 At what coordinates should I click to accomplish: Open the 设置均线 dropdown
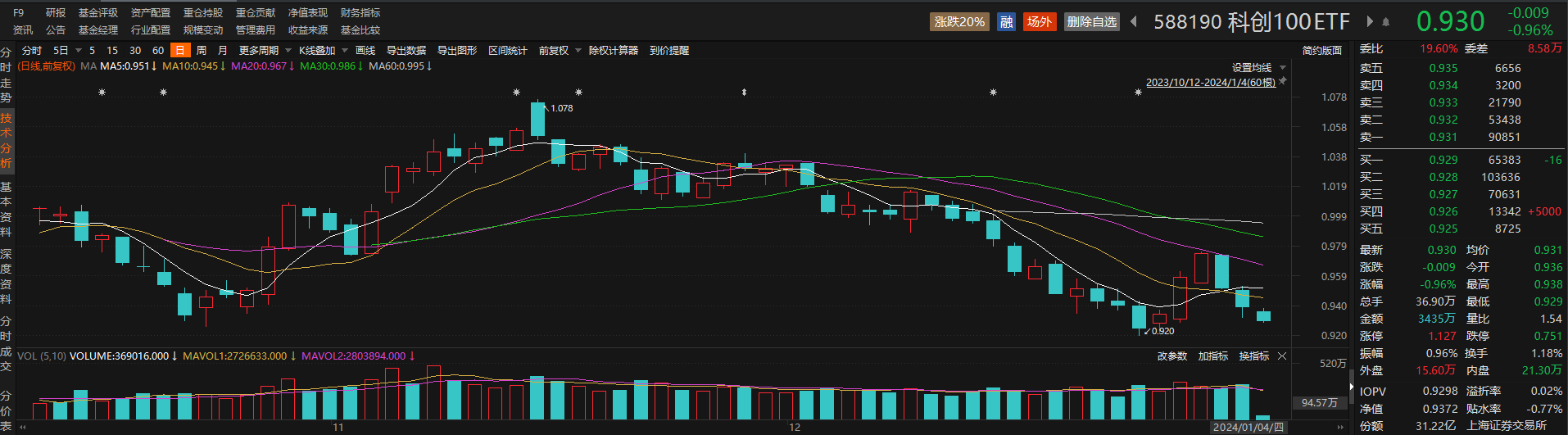click(x=1258, y=68)
